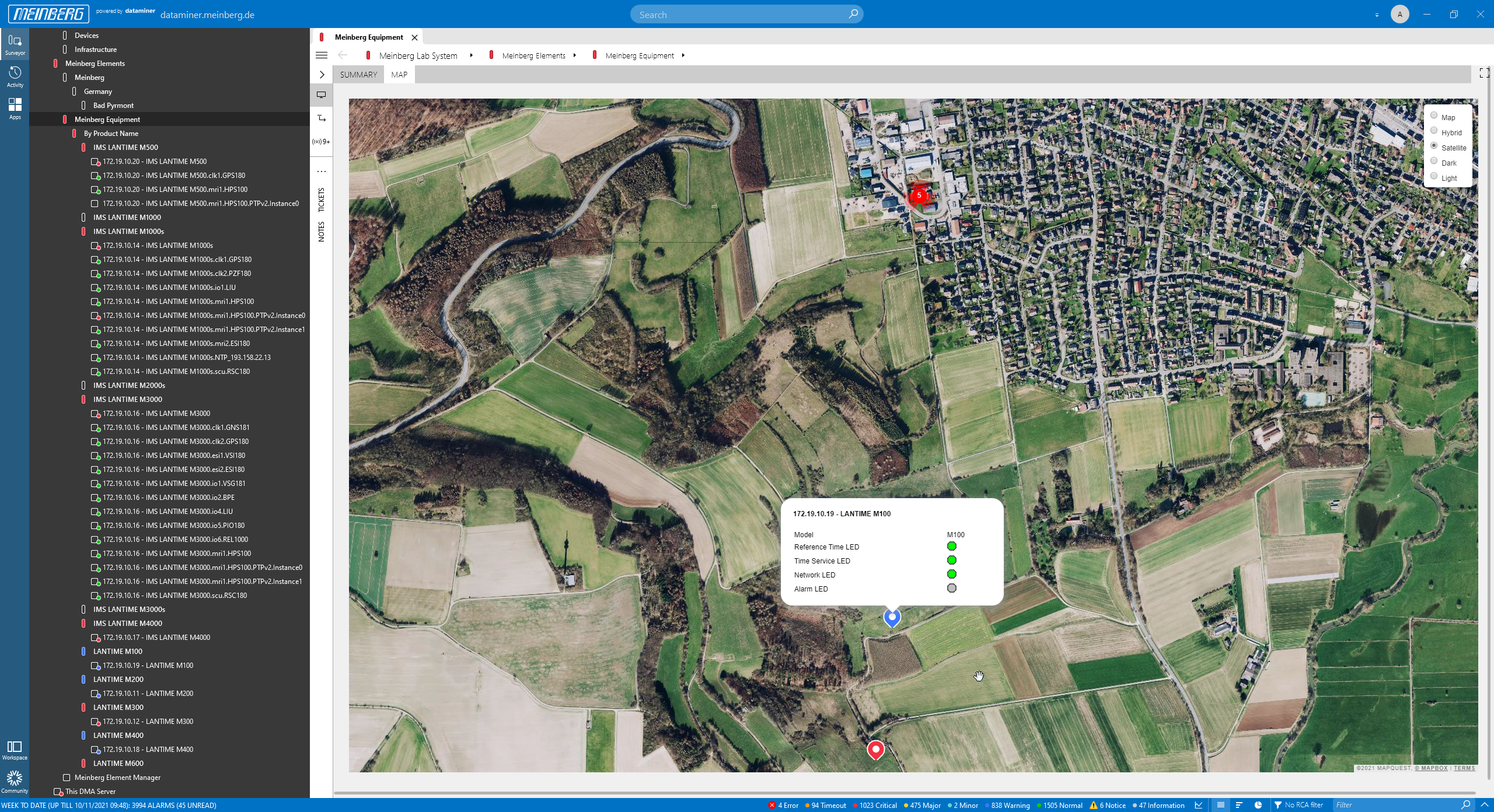
Task: Collapse IMS LANTIME M500 tree group
Action: (x=125, y=148)
